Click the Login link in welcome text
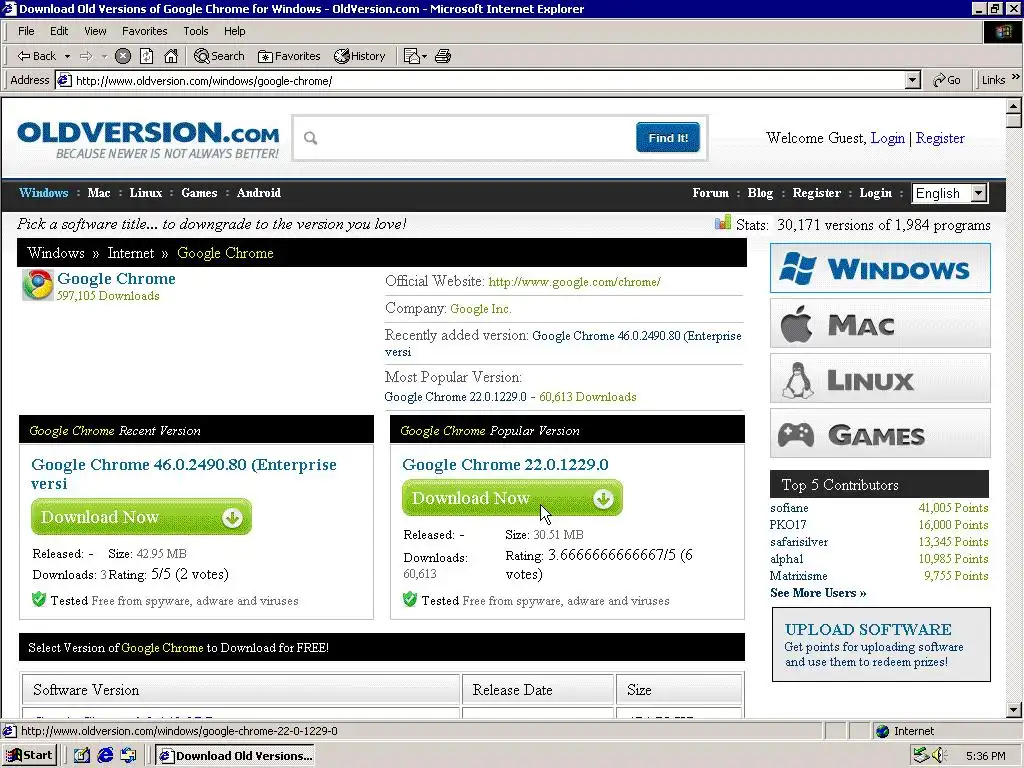The height and width of the screenshot is (768, 1024). click(888, 138)
